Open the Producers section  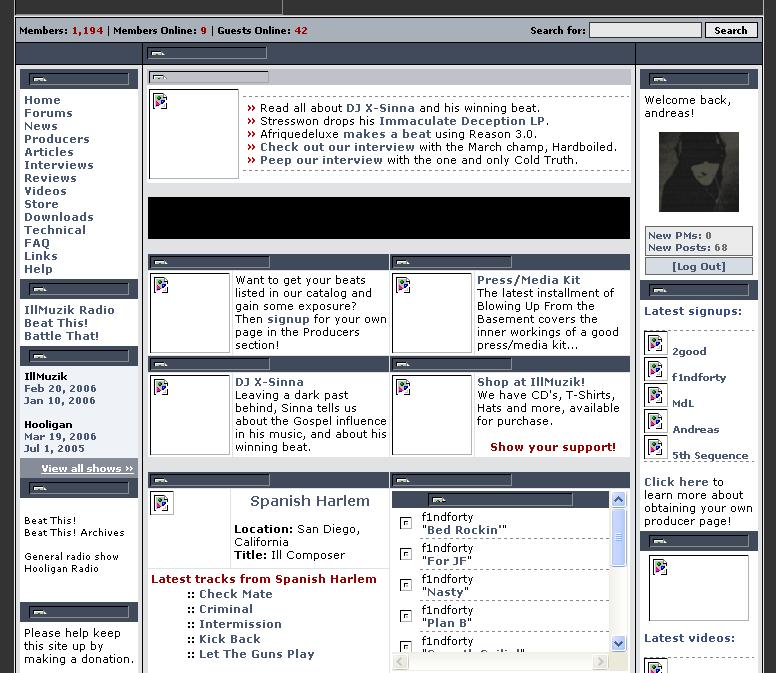click(56, 139)
